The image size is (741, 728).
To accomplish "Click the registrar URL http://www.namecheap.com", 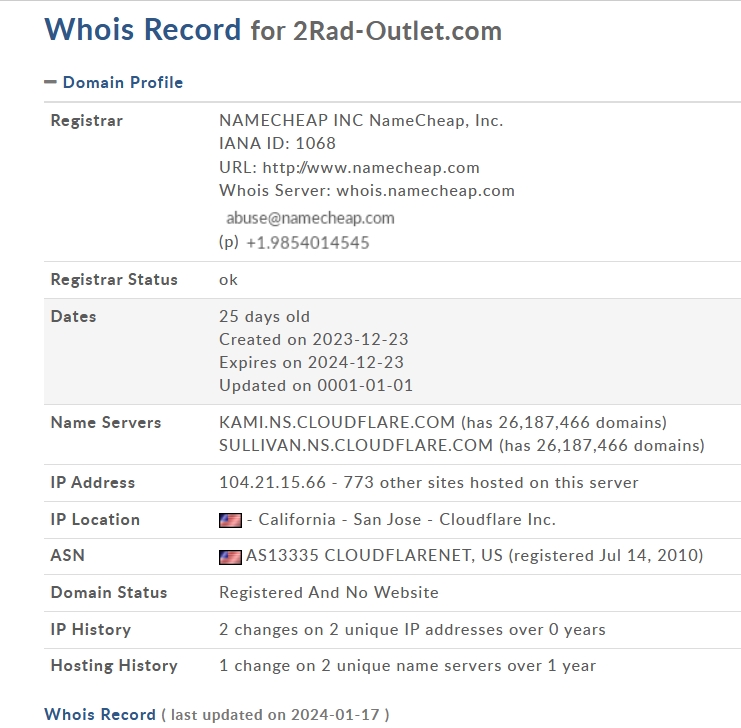I will (x=371, y=167).
